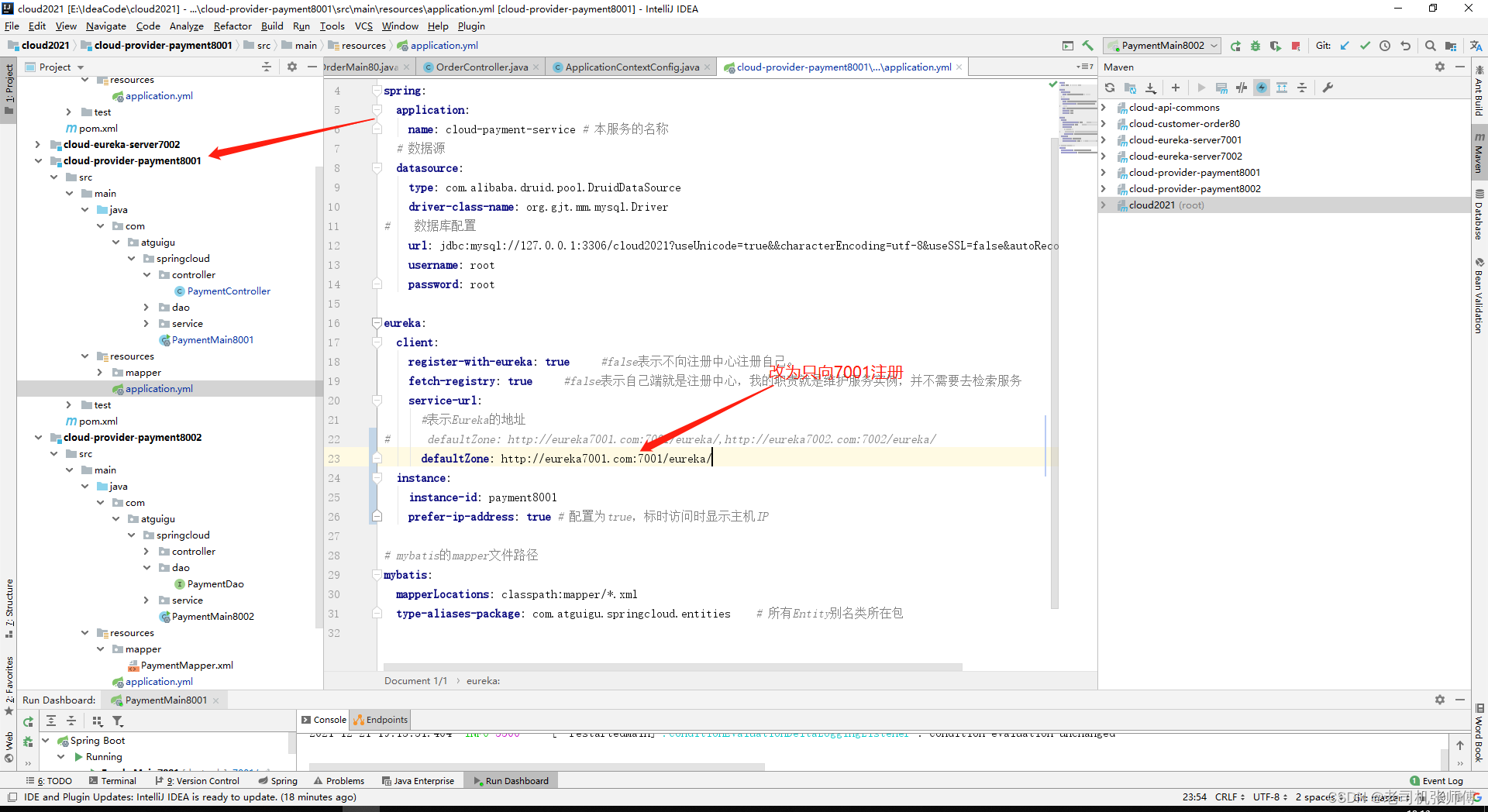Expand all in Run Dashboard toolbar
This screenshot has width=1488, height=812.
point(51,721)
